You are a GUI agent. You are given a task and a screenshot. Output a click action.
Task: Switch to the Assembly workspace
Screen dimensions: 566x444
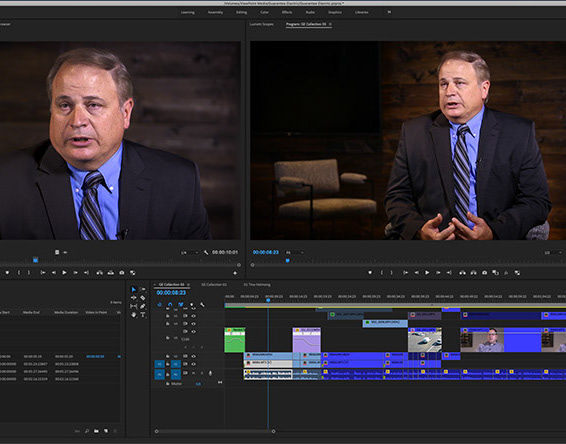(x=215, y=12)
